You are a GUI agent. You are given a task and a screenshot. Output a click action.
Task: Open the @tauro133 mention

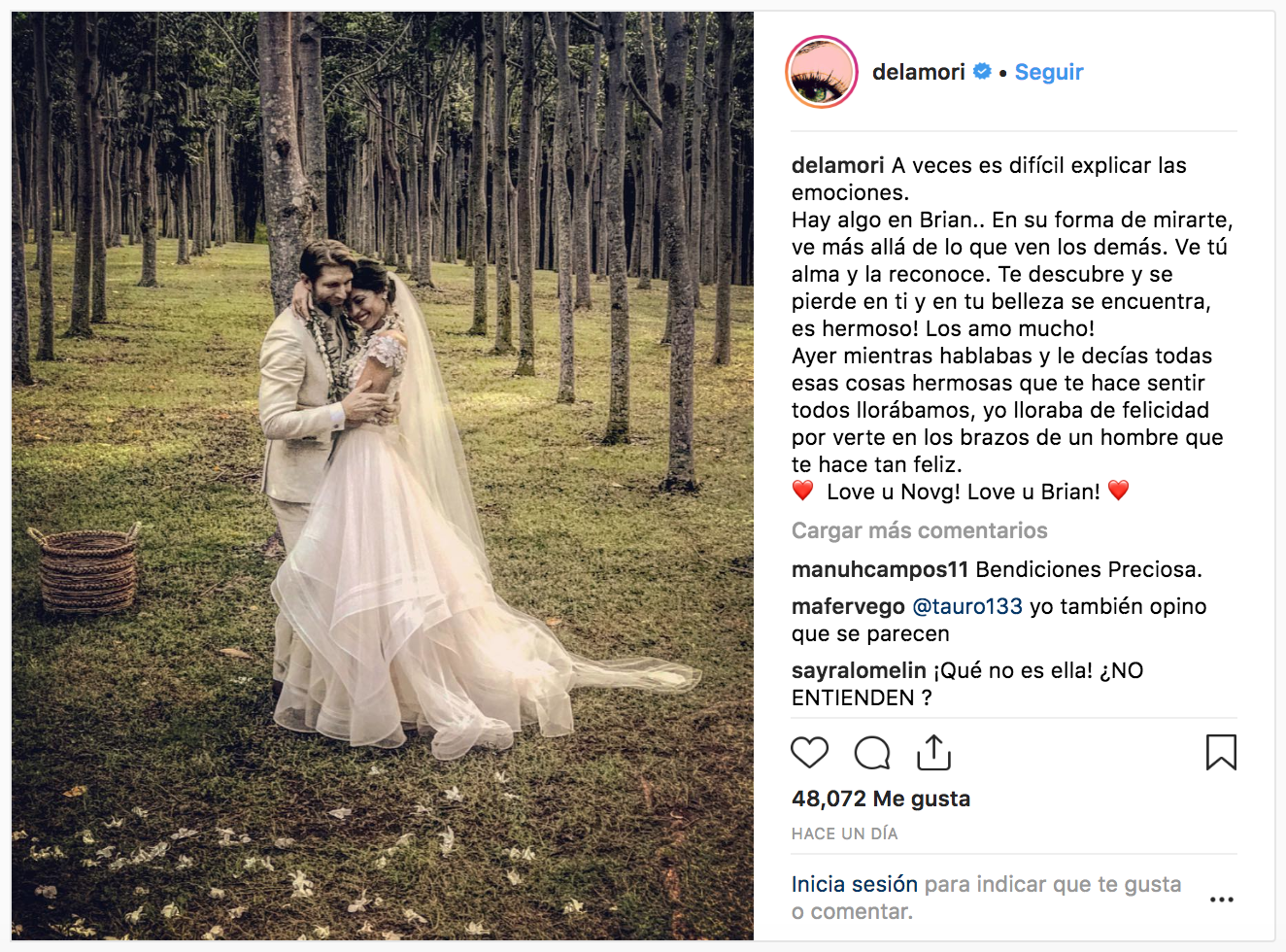[x=967, y=606]
